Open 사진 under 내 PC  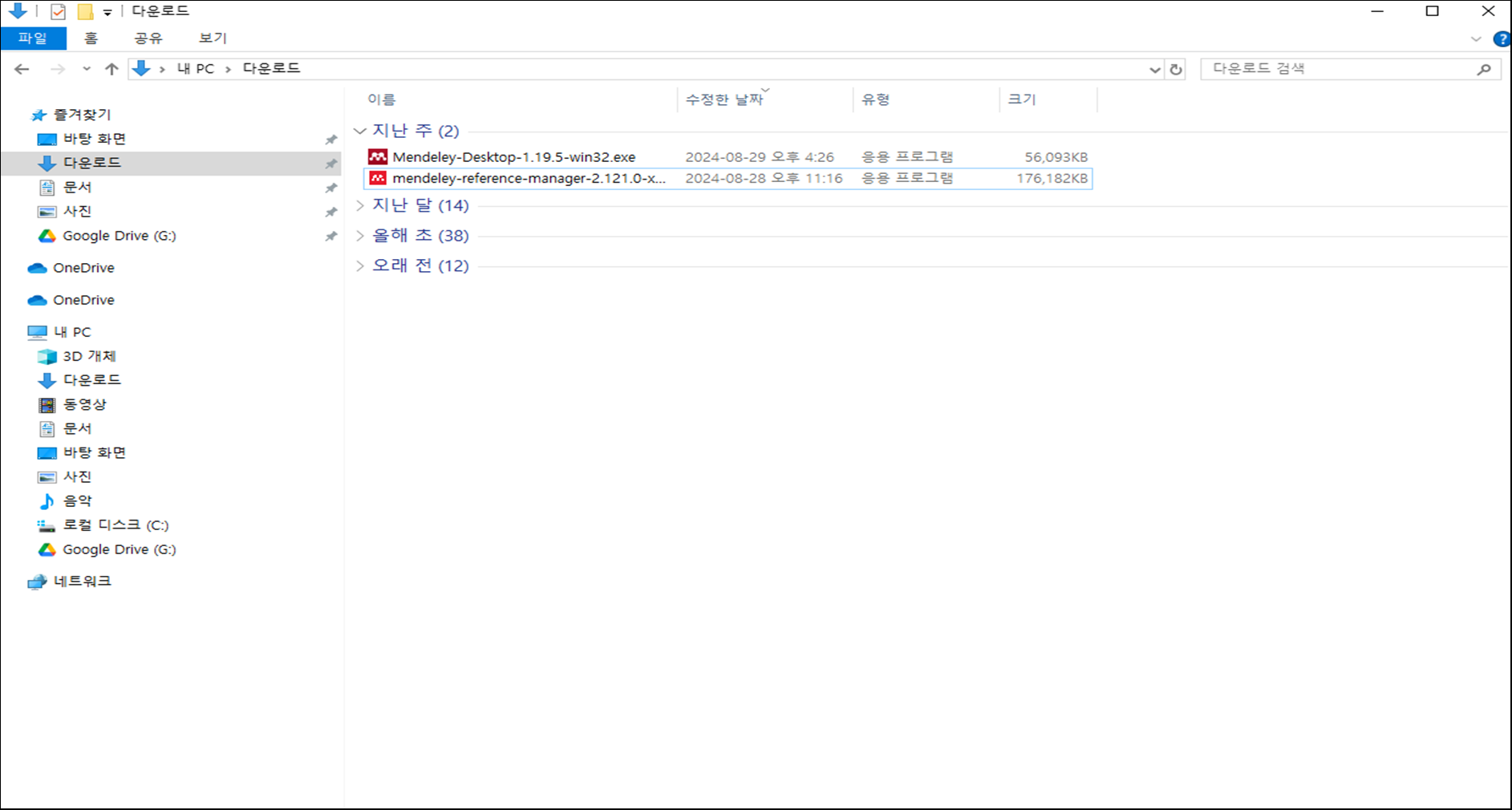[77, 476]
